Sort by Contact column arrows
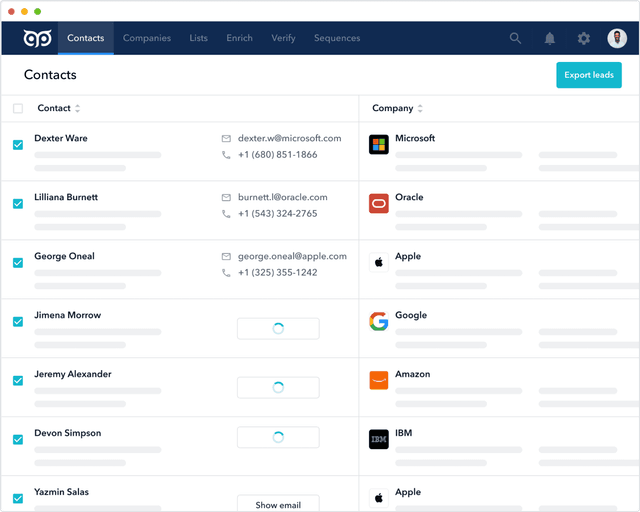This screenshot has height=512, width=640. pos(77,108)
